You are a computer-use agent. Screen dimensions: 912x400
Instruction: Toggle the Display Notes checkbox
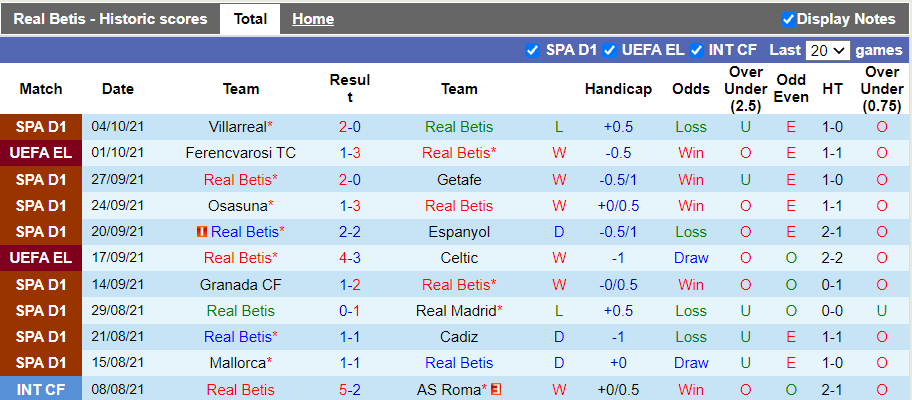click(788, 19)
